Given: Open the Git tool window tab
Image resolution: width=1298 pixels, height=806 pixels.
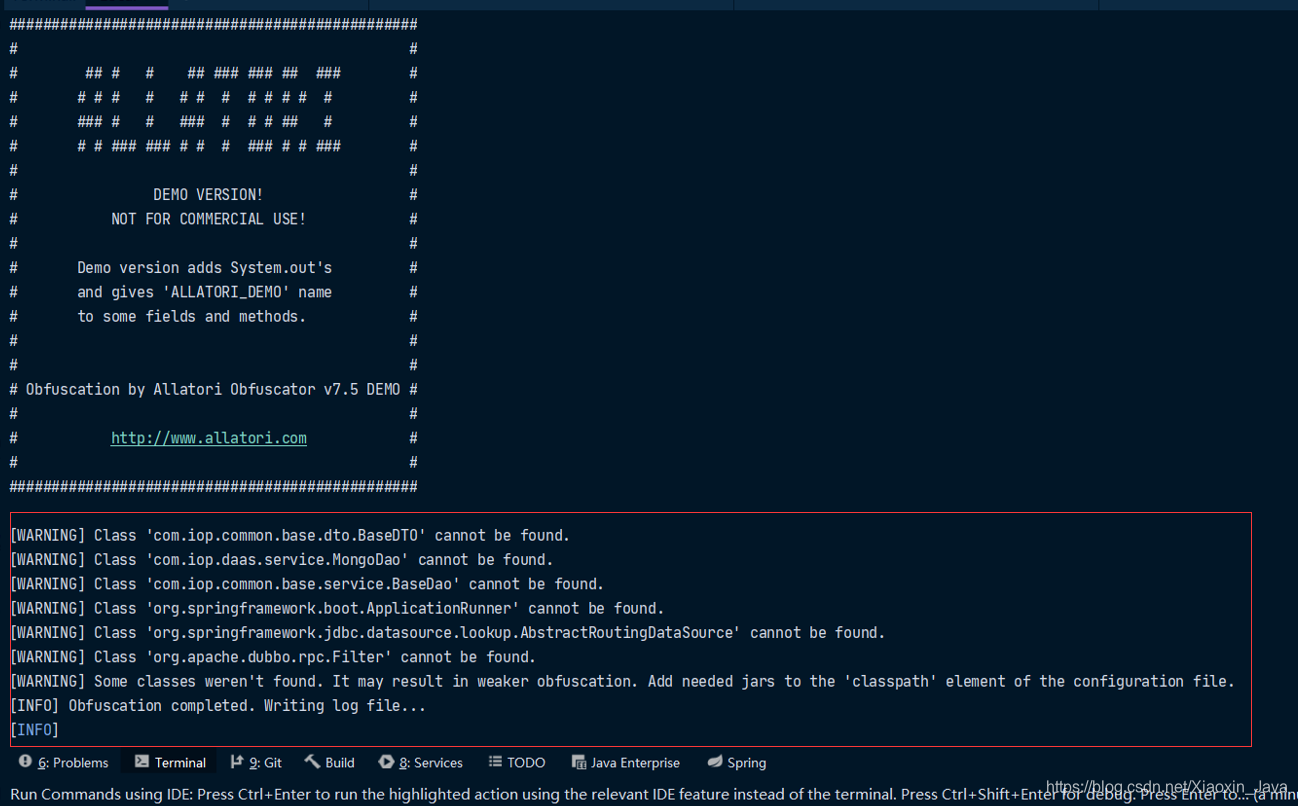Looking at the screenshot, I should tap(256, 762).
